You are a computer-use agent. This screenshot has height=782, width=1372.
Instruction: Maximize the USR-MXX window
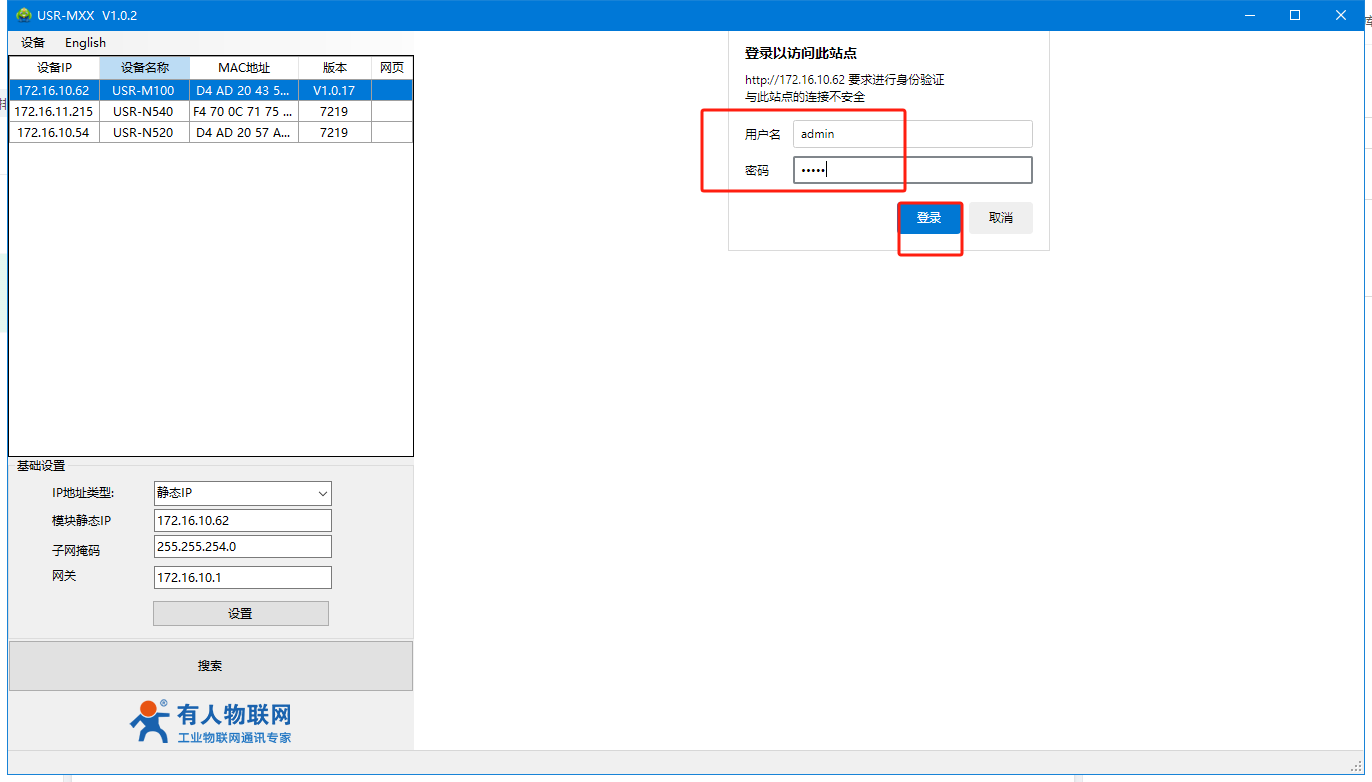pyautogui.click(x=1294, y=15)
